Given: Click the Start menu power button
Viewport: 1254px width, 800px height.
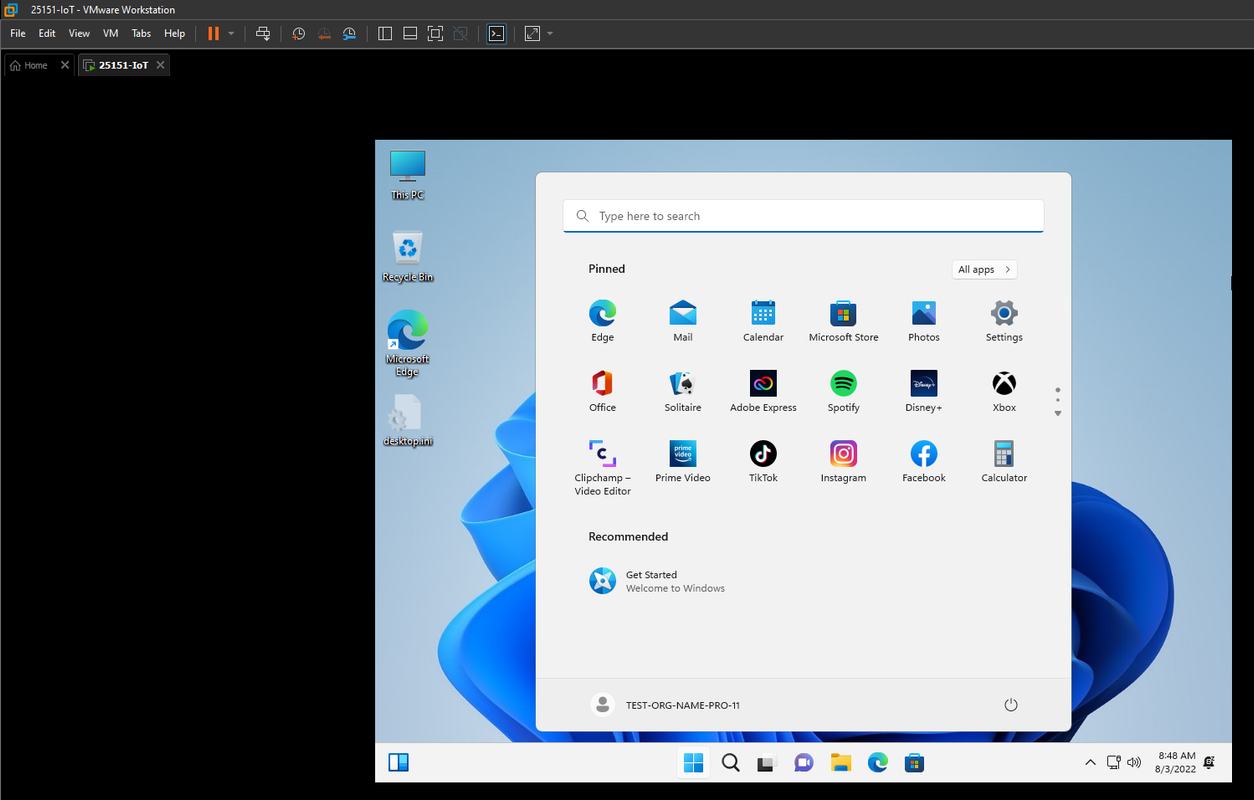Looking at the screenshot, I should (1011, 705).
